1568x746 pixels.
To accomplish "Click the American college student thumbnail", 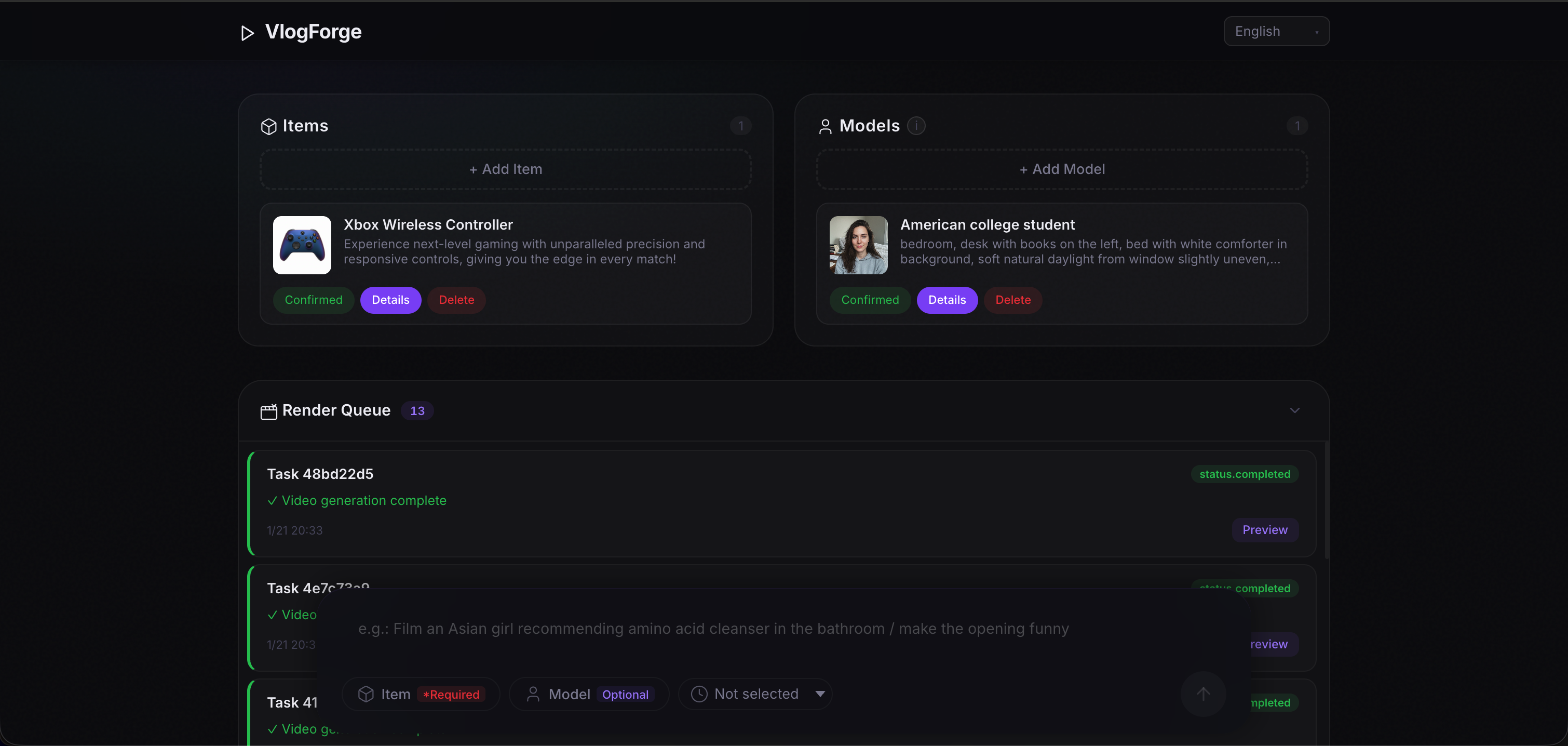I will click(x=858, y=245).
